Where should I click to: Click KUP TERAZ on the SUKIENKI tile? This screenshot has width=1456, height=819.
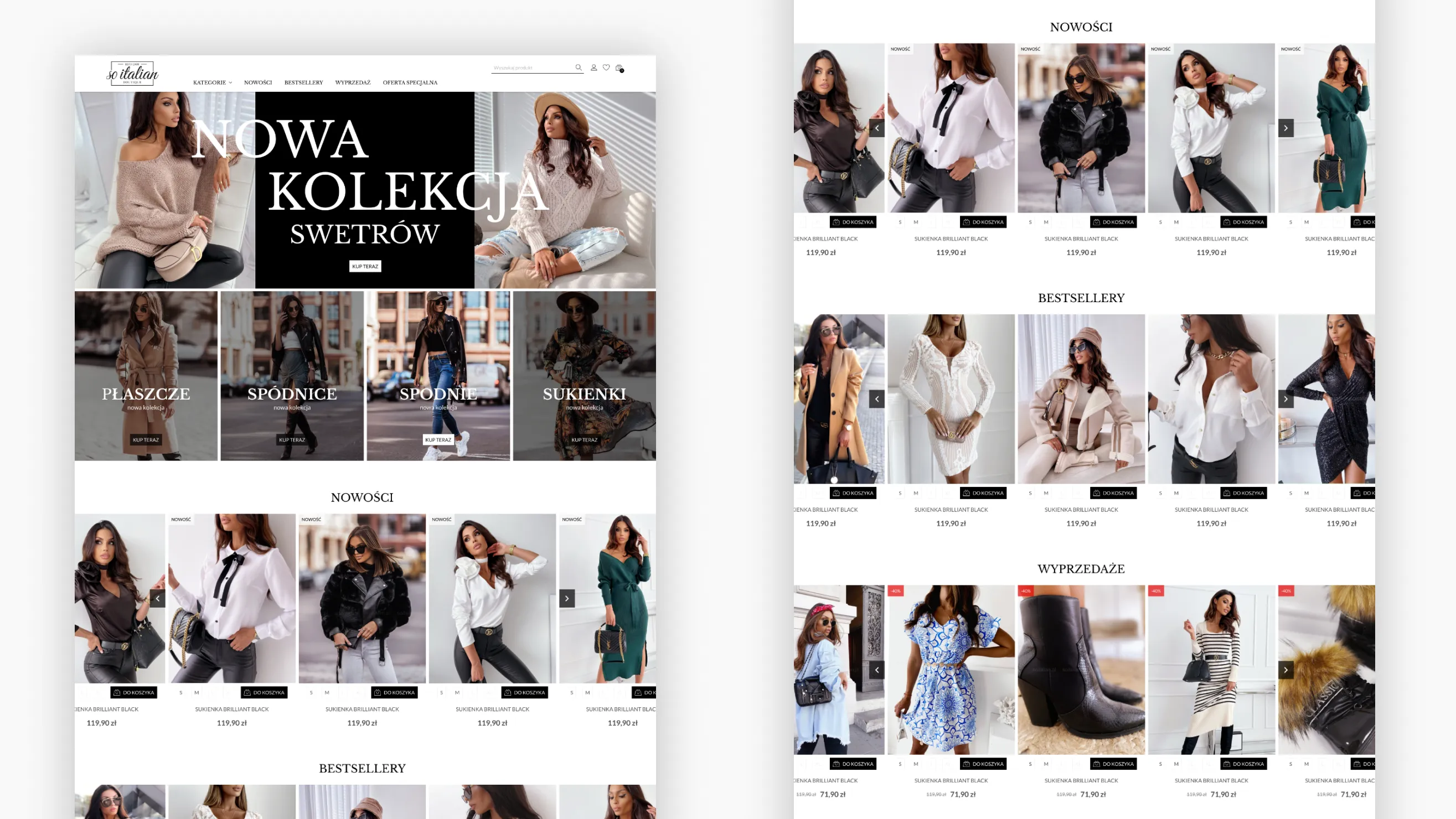(585, 439)
